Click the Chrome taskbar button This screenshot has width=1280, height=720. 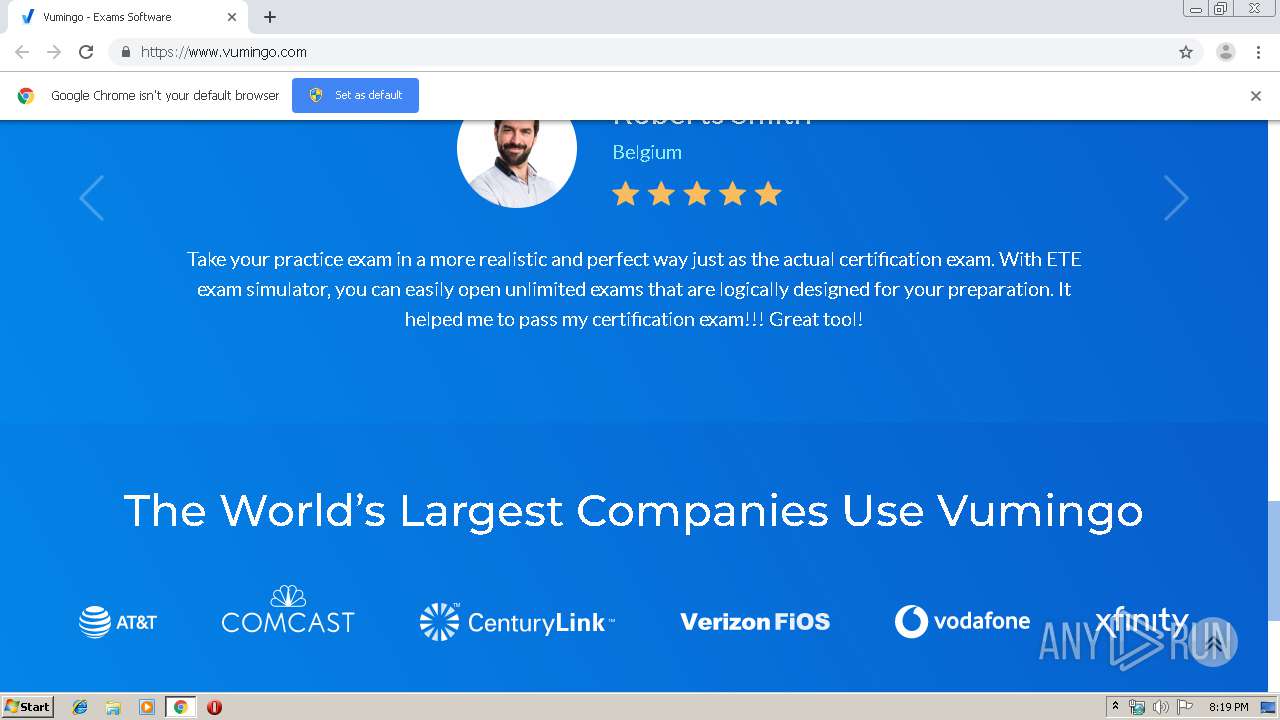click(180, 707)
